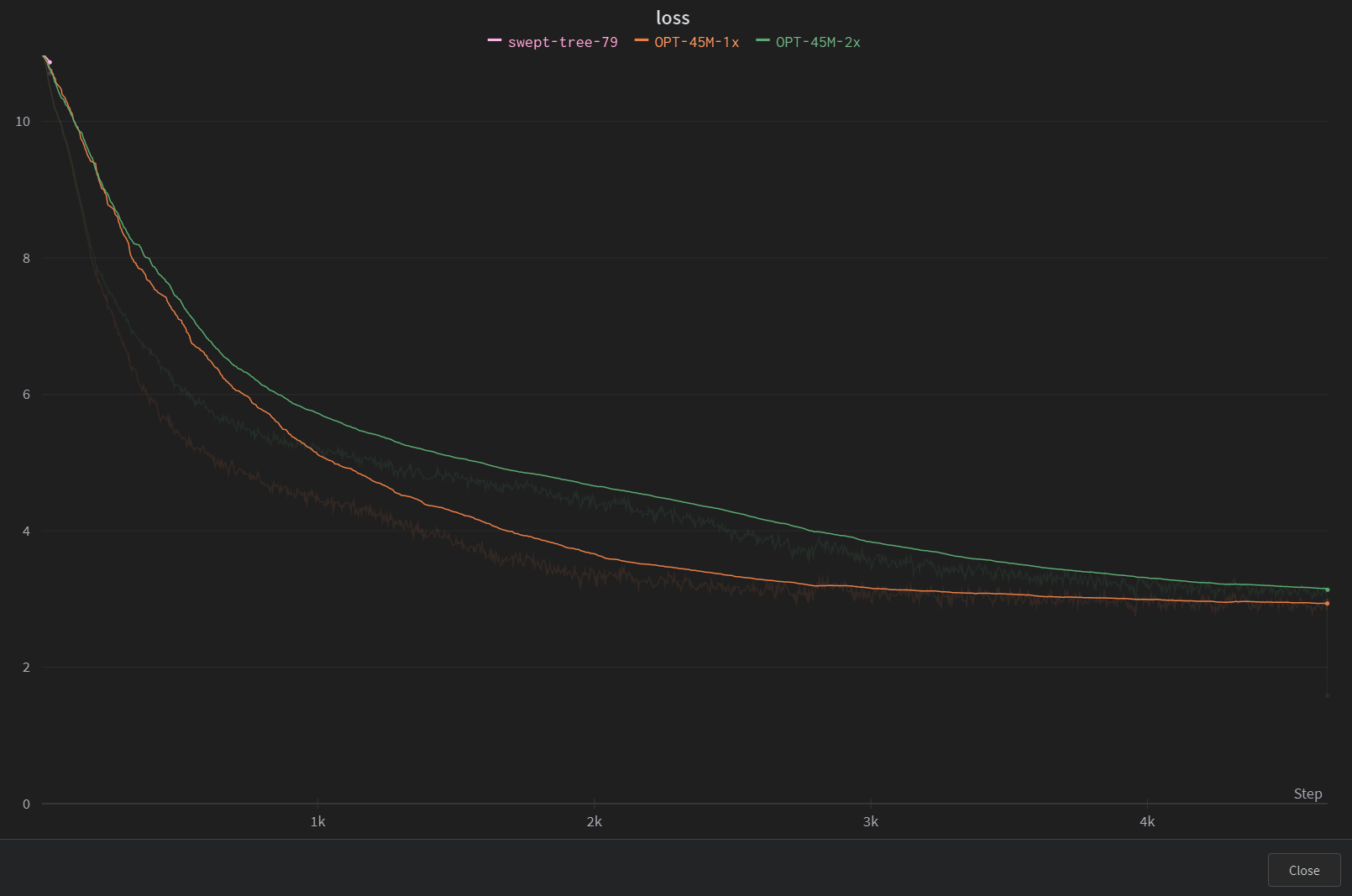Toggle the OPT-45M-1x run in the legend
Viewport: 1352px width, 896px height.
pyautogui.click(x=696, y=41)
